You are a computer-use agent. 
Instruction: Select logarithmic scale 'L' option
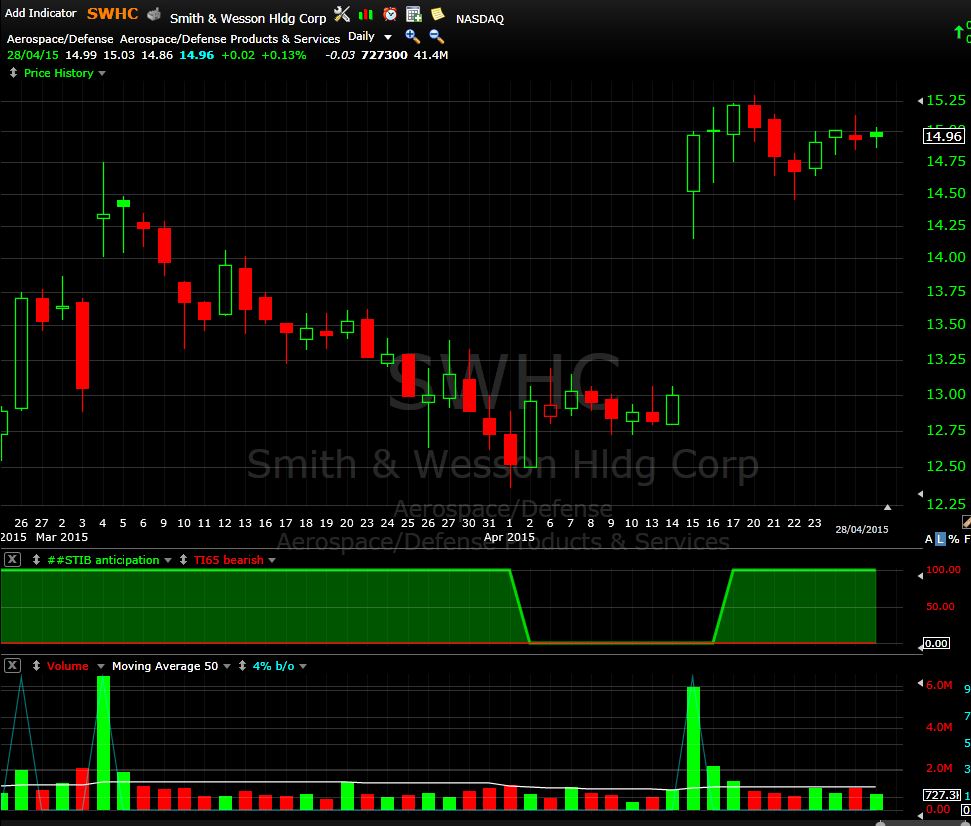tap(940, 539)
